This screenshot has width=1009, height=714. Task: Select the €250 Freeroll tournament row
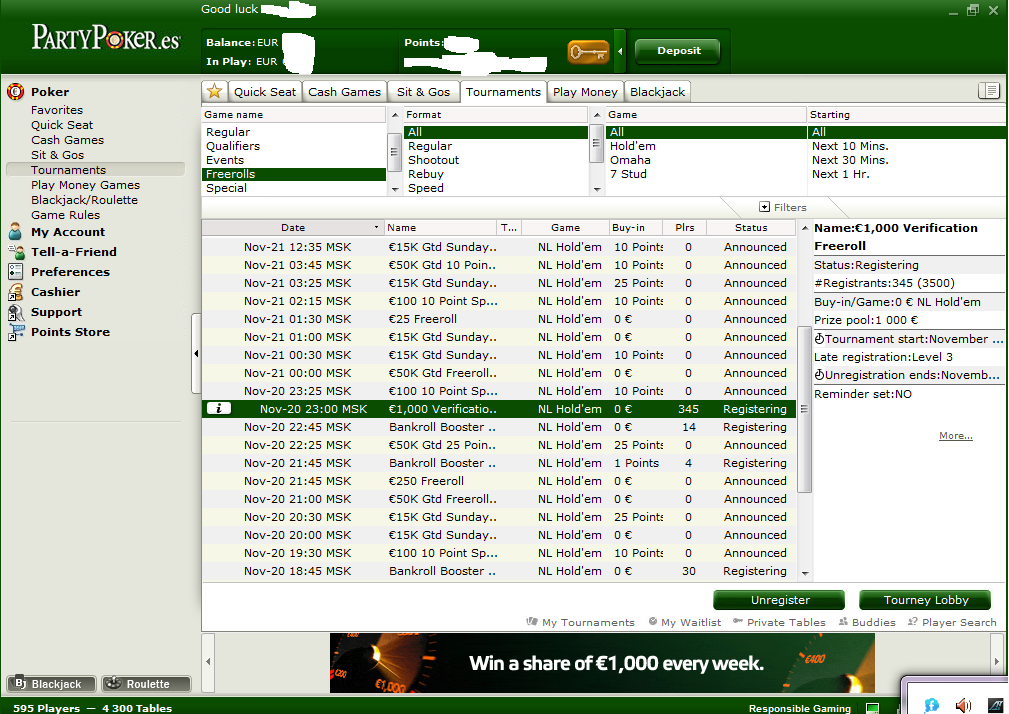tap(499, 481)
